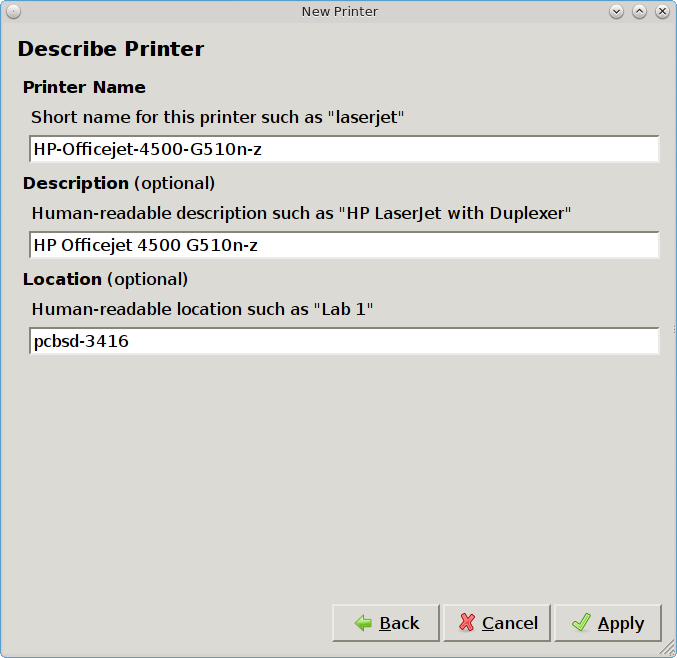Click the hint text mentioning "Lab 1"
The height and width of the screenshot is (658, 677).
202,309
